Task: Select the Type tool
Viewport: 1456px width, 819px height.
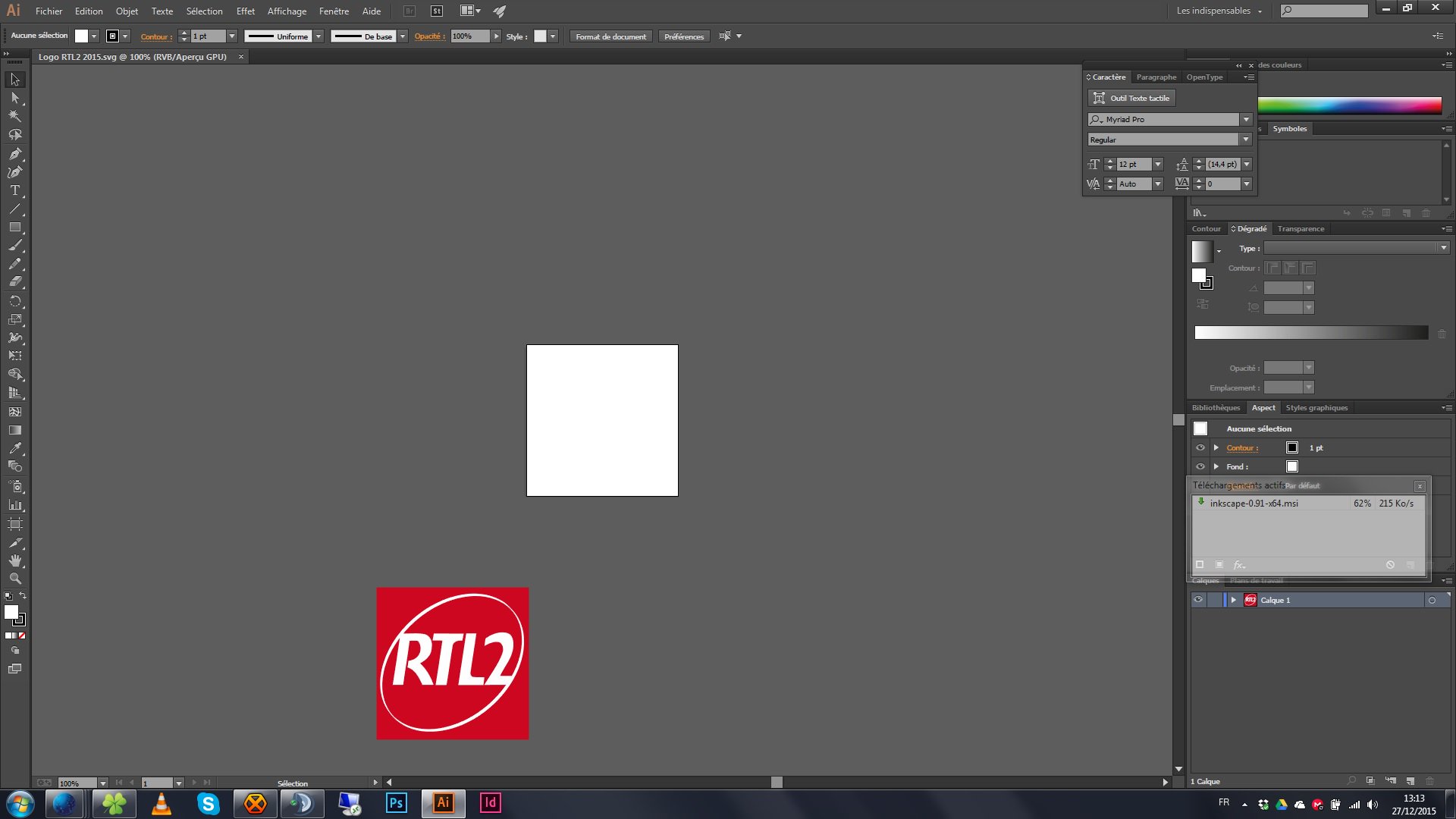Action: (14, 190)
